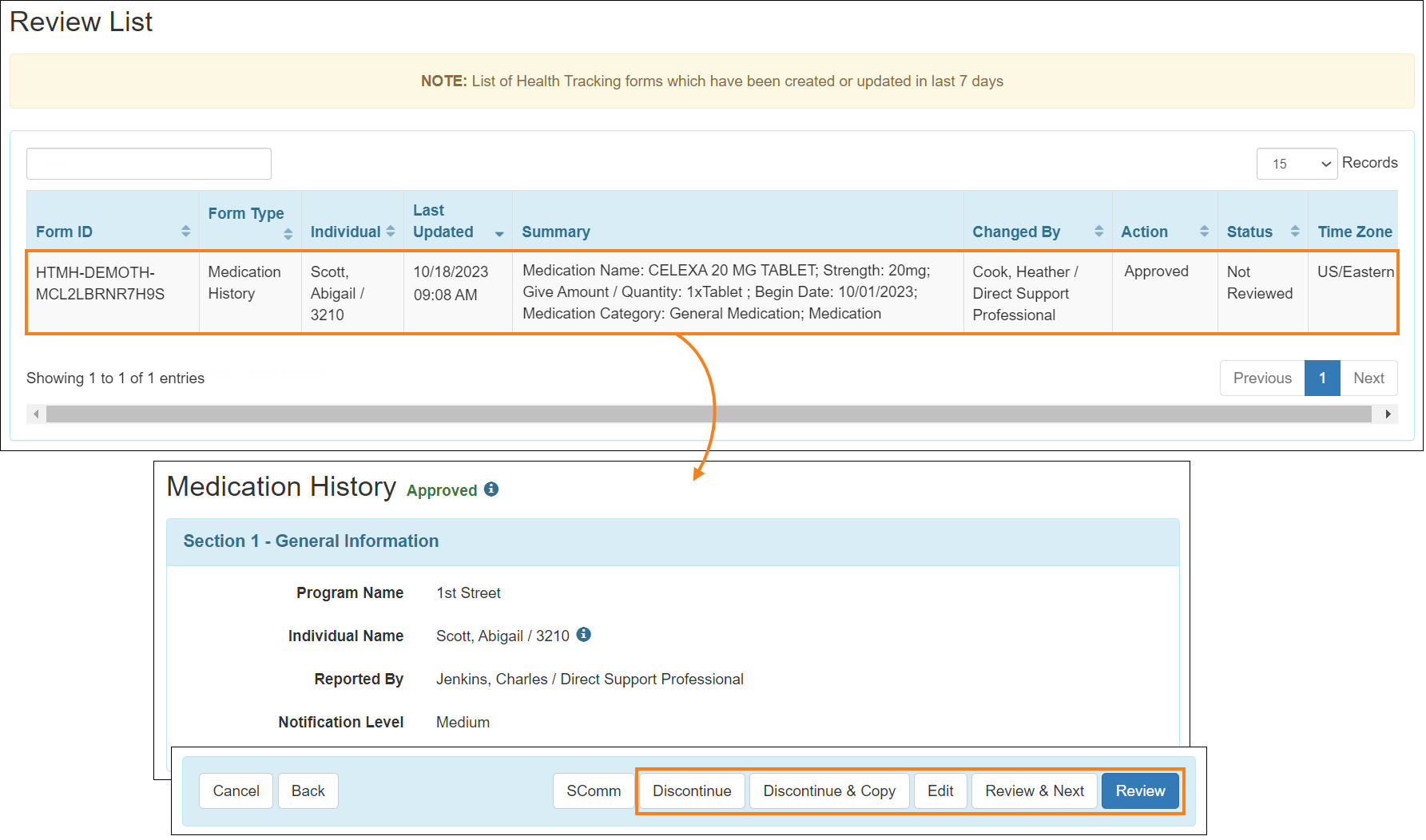Sort by Status column arrows
Image resolution: width=1426 pixels, height=840 pixels.
(1295, 231)
